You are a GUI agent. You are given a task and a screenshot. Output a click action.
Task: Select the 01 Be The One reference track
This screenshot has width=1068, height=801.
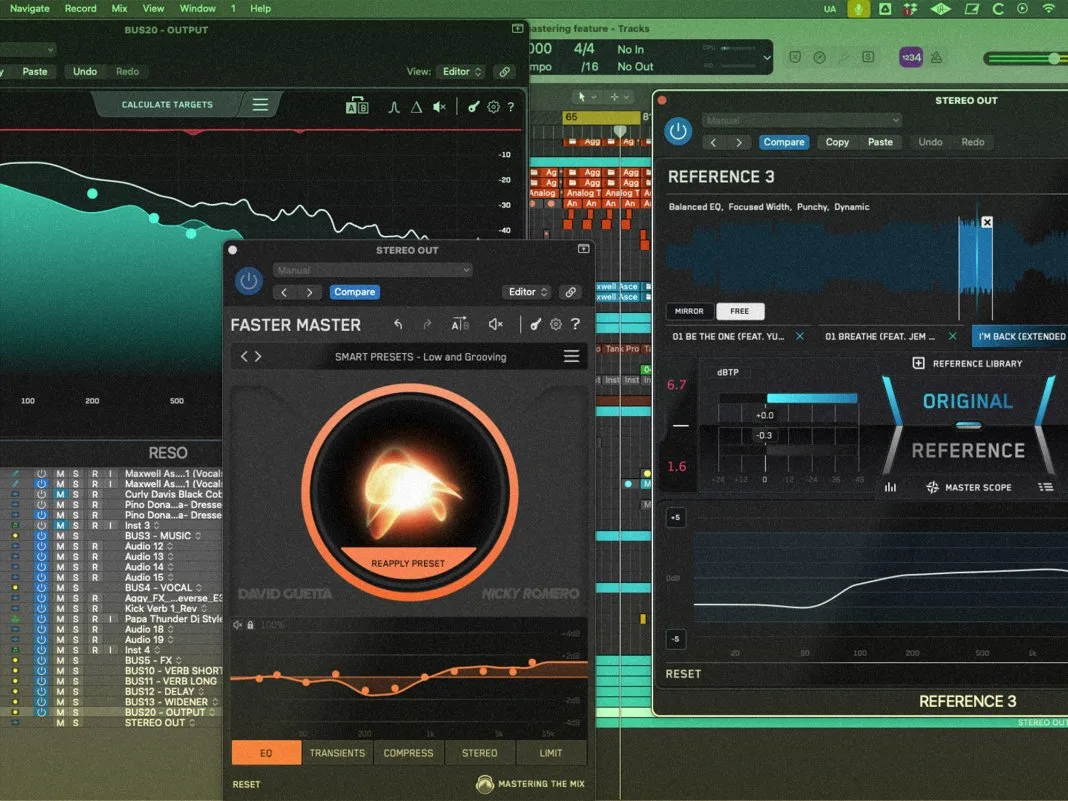click(727, 336)
